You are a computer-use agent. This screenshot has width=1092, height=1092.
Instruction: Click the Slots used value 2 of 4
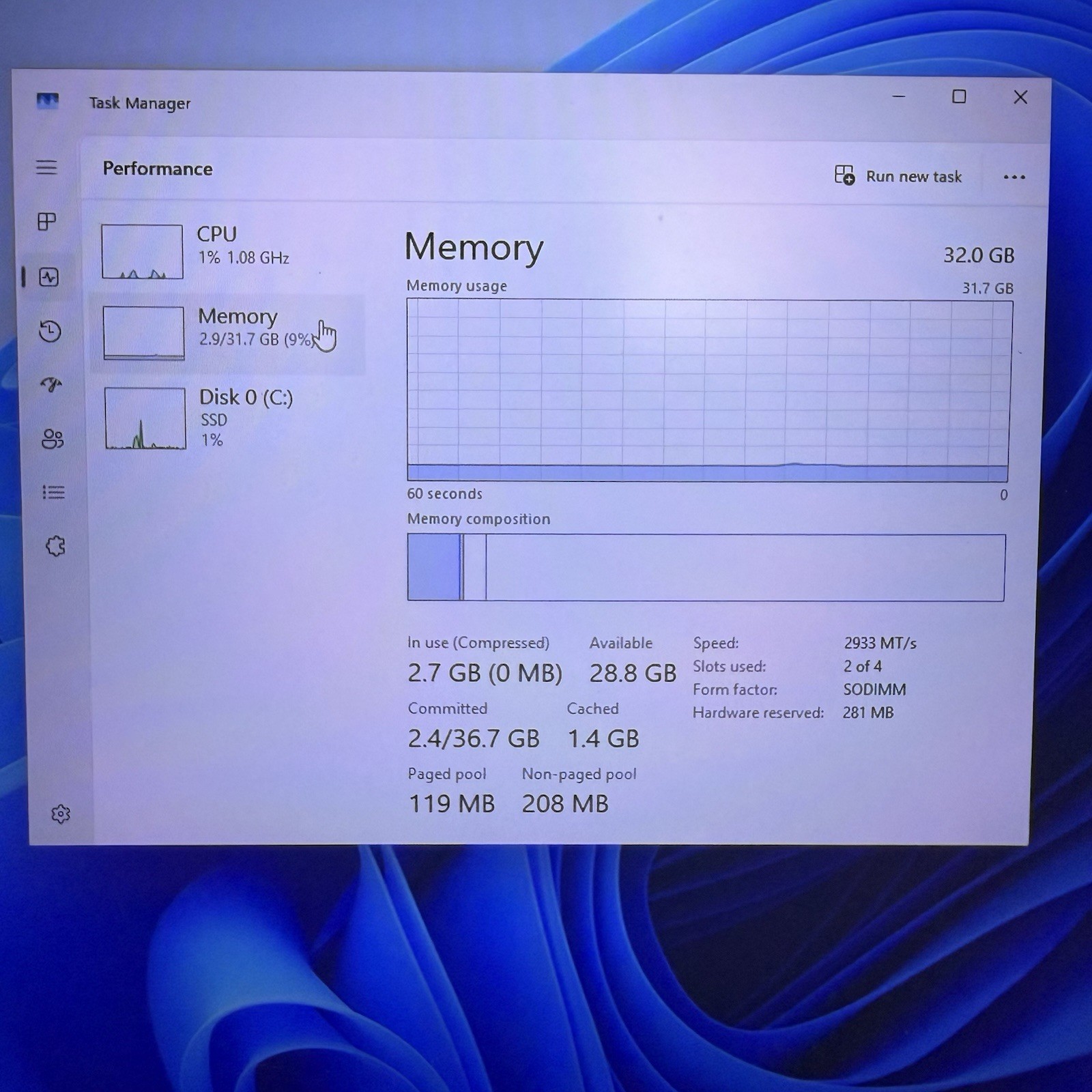tap(863, 666)
